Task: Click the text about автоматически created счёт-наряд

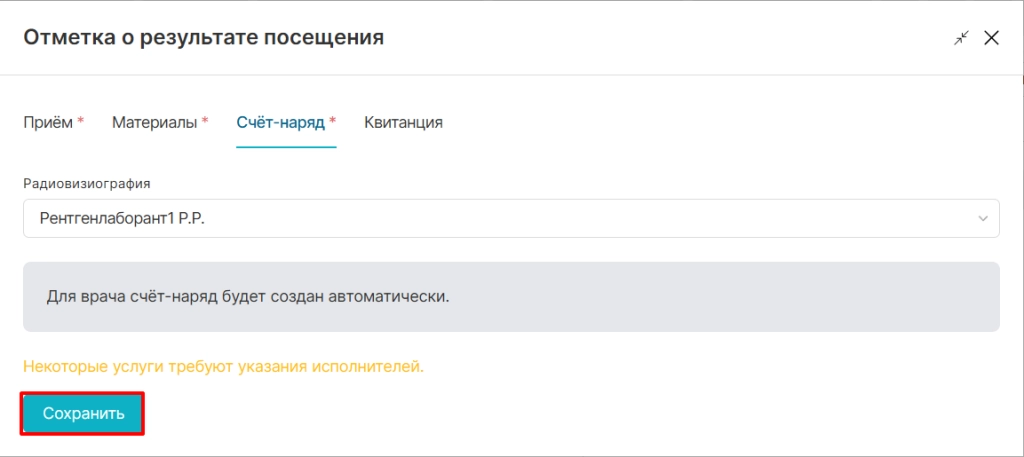Action: [249, 297]
